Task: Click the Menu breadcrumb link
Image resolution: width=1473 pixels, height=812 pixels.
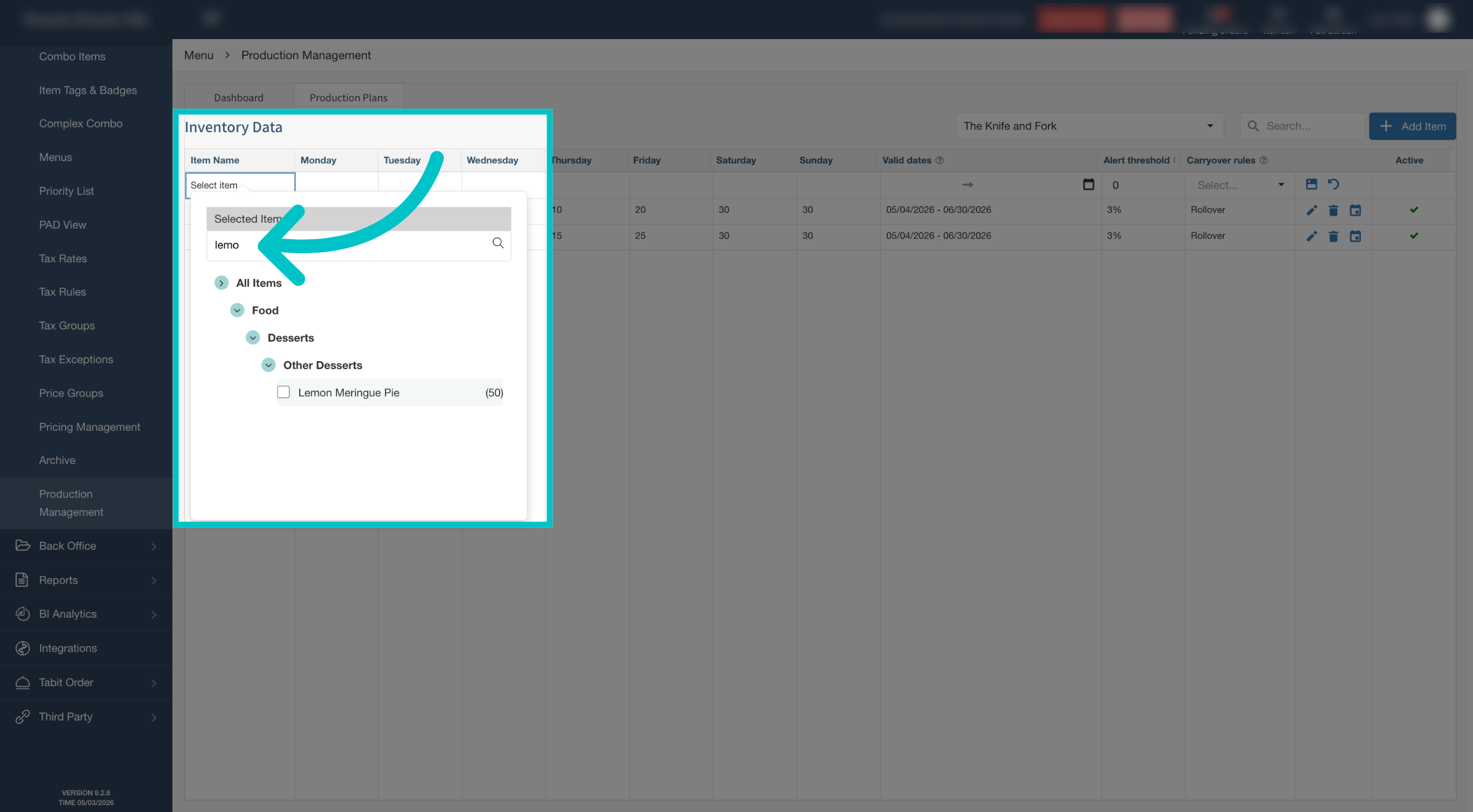Action: tap(199, 55)
